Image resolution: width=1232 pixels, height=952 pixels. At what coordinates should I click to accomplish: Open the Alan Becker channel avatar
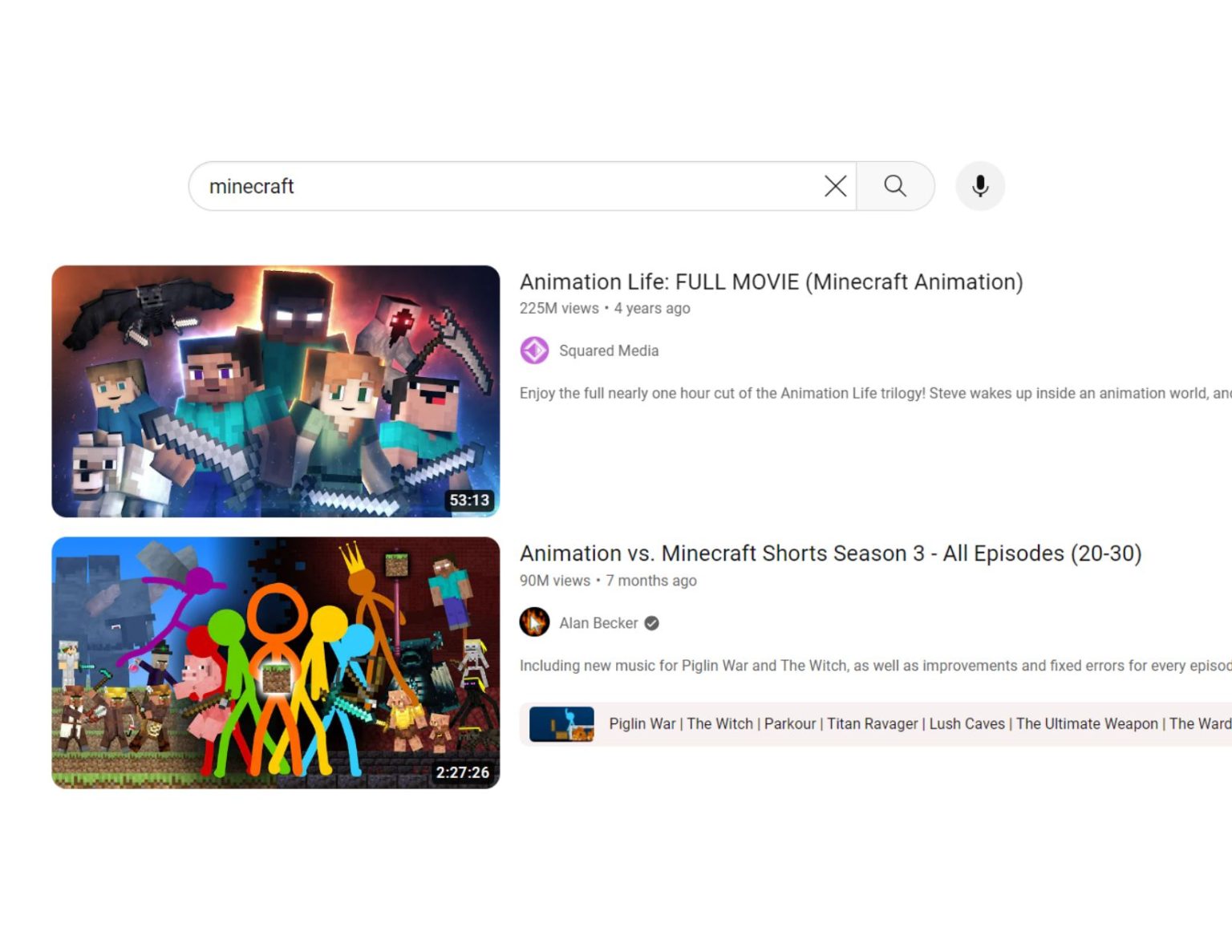[535, 622]
